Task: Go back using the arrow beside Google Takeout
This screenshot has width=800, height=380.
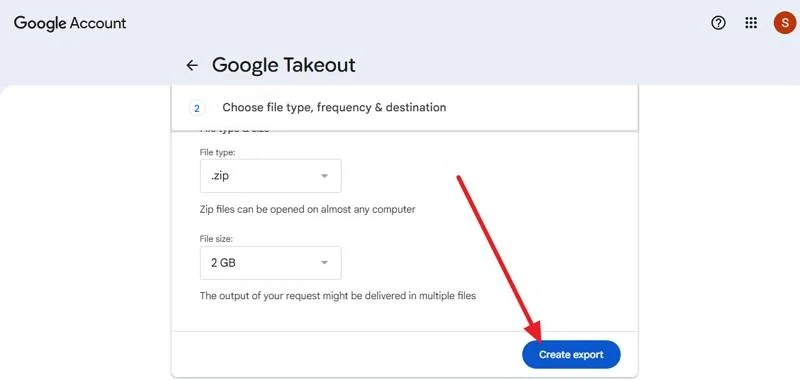Action: pos(192,65)
